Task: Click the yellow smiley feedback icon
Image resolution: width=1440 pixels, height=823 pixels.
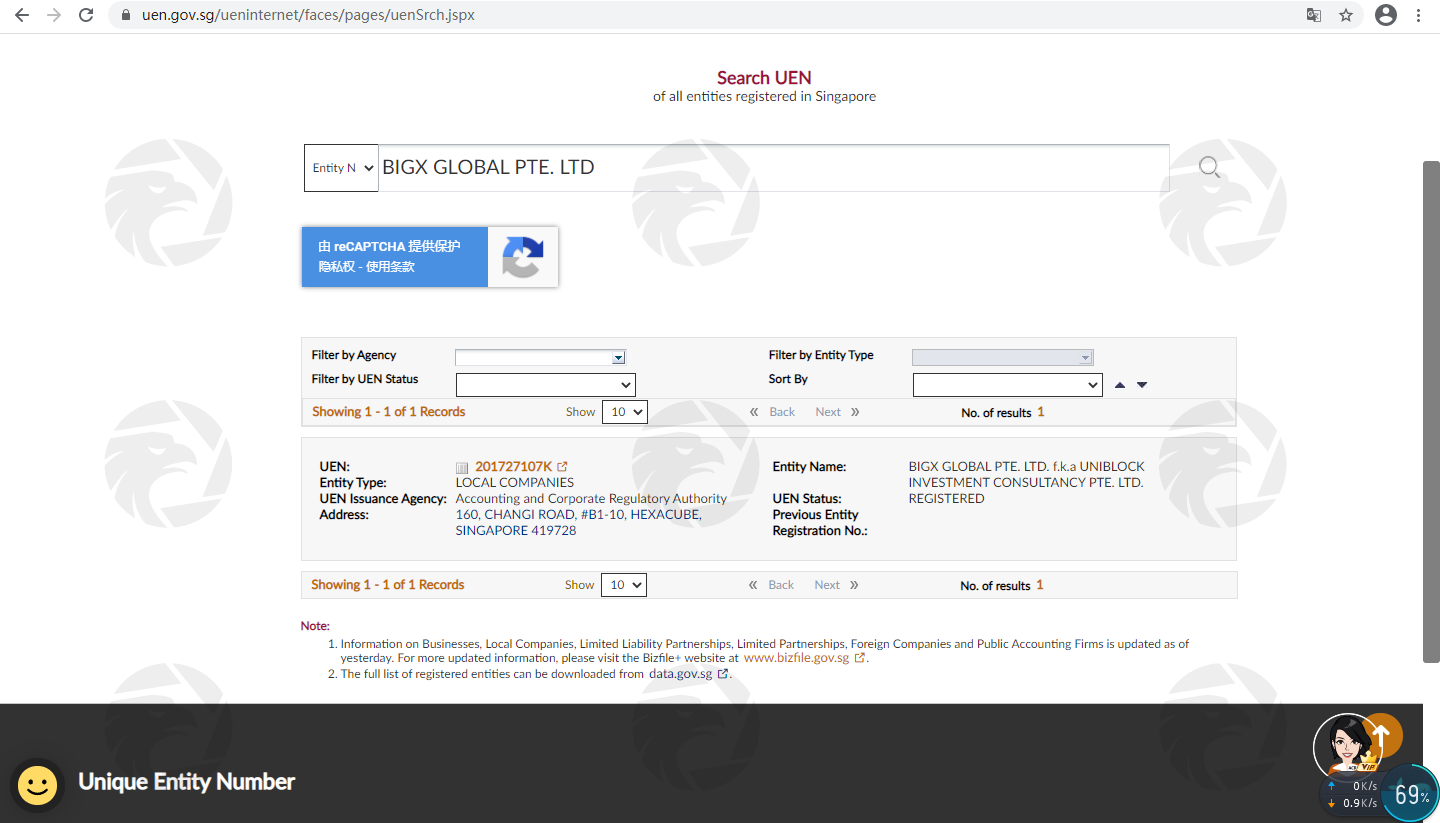Action: coord(38,785)
